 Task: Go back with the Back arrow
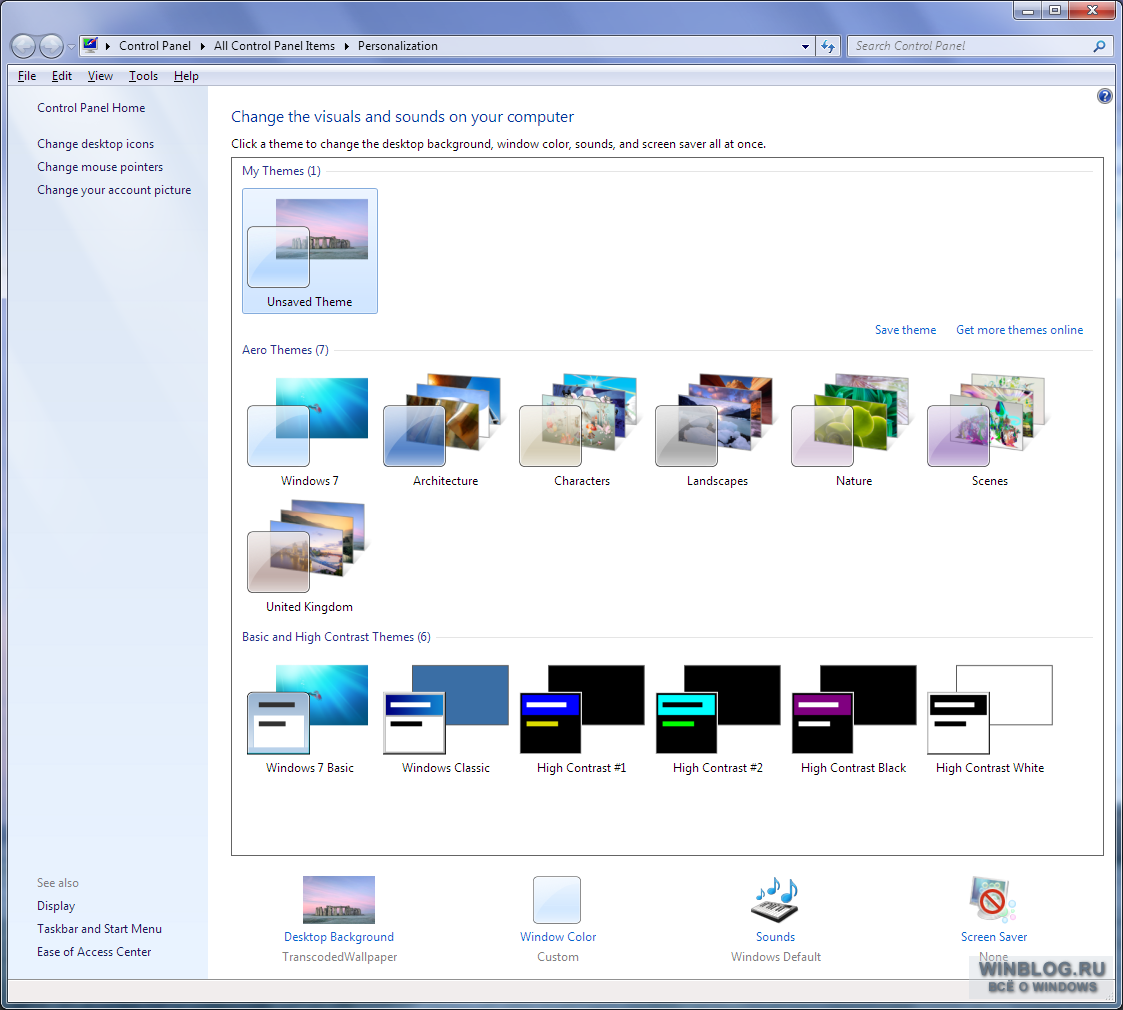click(x=23, y=47)
